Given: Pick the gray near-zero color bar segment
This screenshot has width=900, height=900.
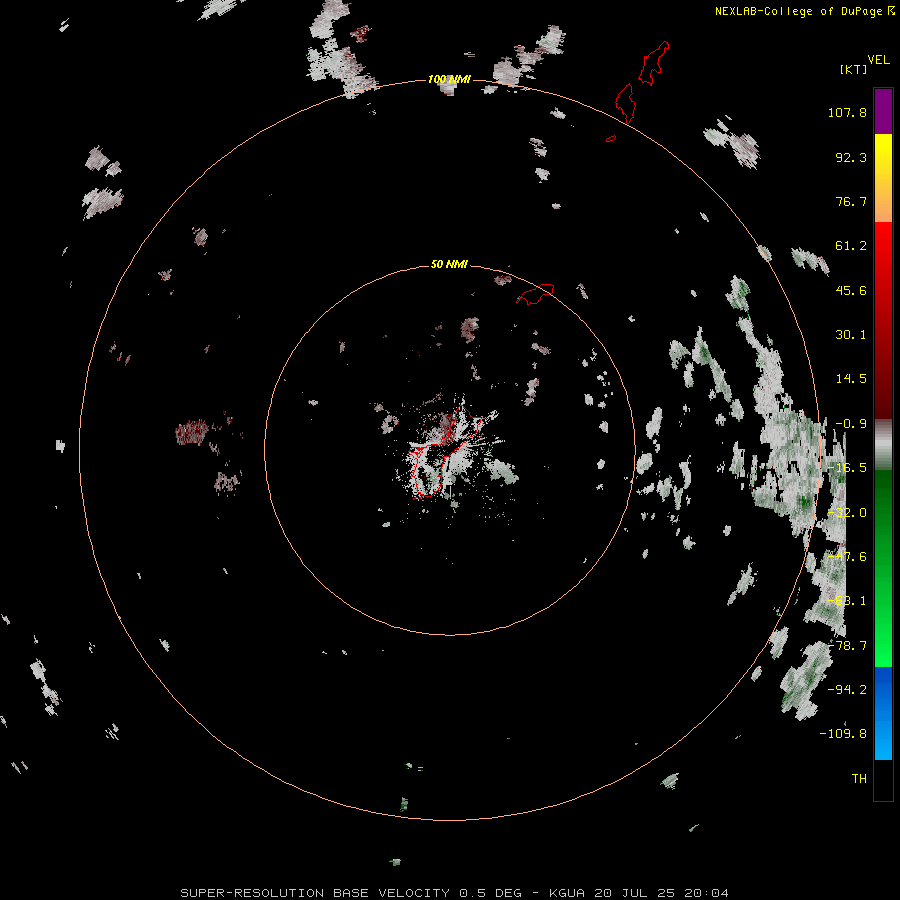Looking at the screenshot, I should [883, 445].
